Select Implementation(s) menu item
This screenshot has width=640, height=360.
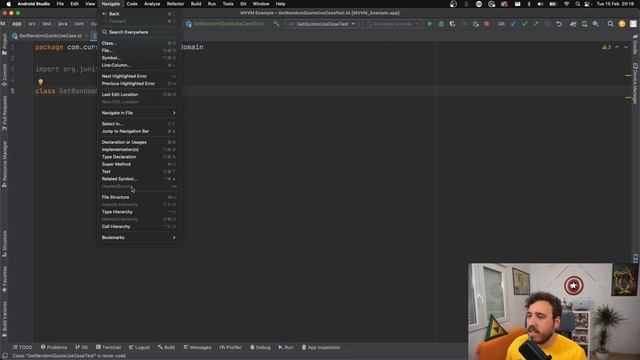(x=139, y=150)
